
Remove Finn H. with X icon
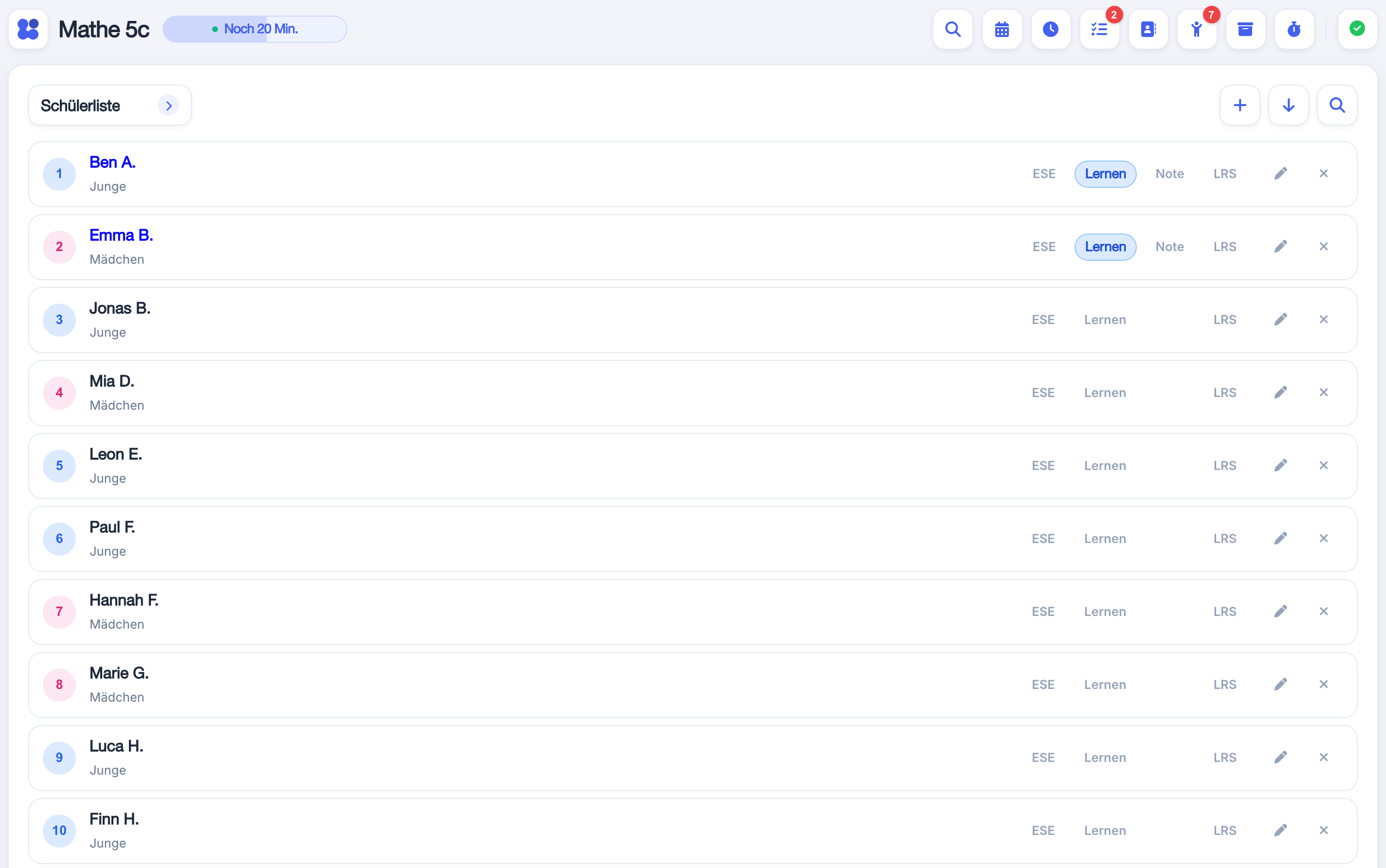pyautogui.click(x=1324, y=830)
